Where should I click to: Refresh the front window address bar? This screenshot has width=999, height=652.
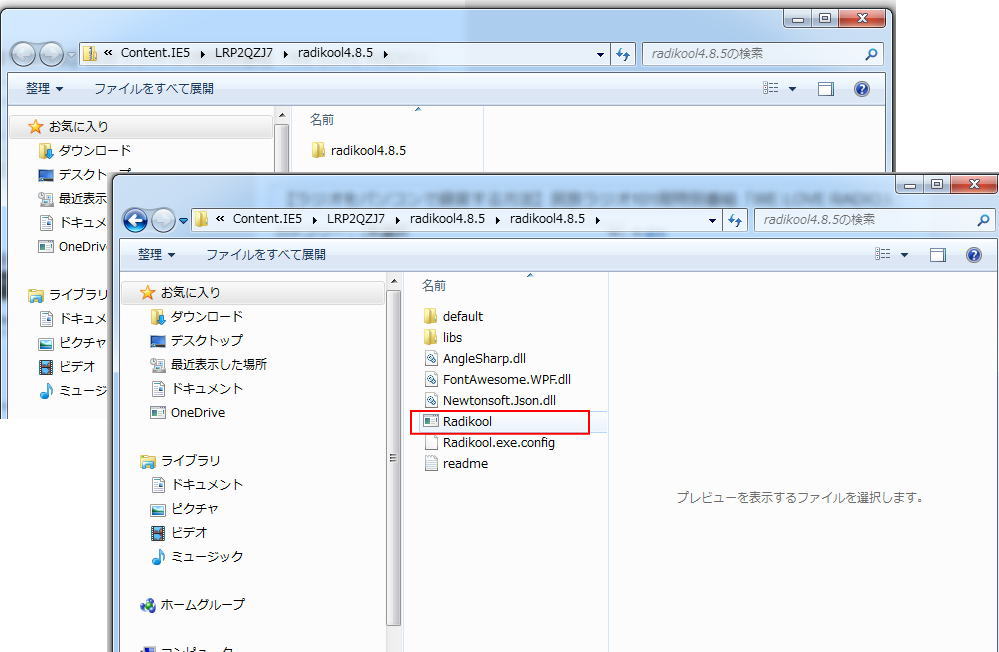click(735, 220)
